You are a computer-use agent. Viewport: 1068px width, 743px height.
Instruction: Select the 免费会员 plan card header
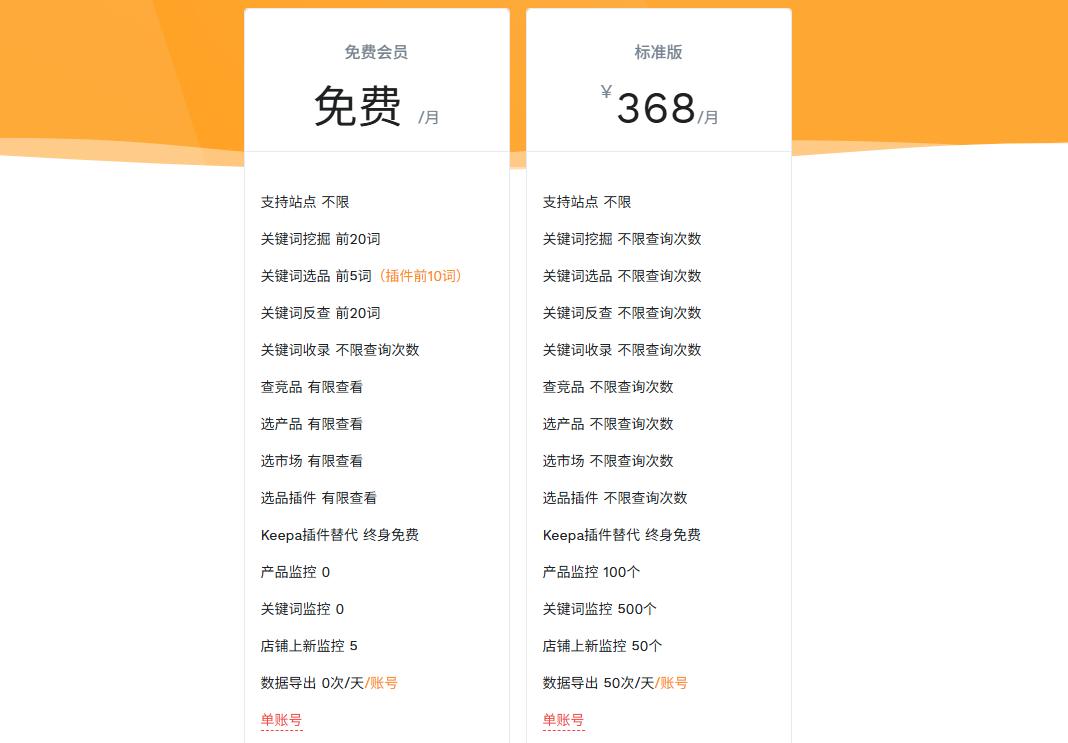[376, 52]
